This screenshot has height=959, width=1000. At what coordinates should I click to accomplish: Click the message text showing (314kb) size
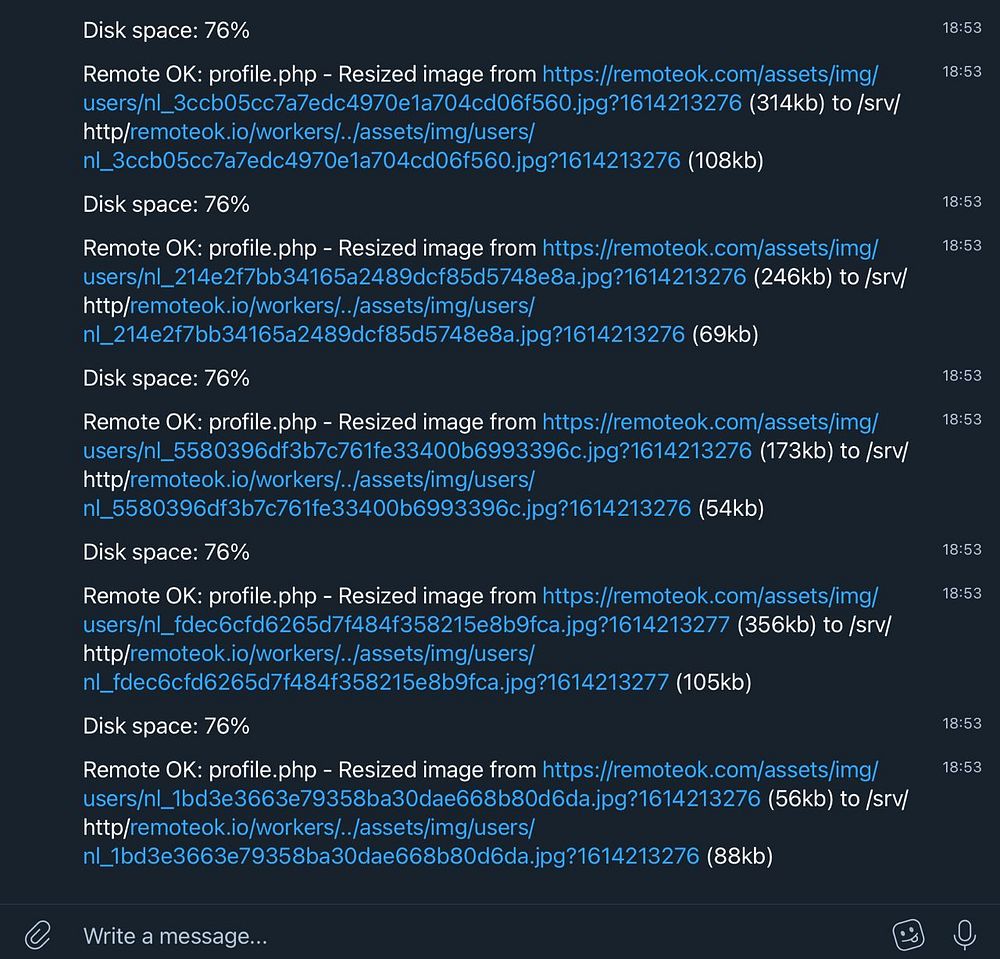pyautogui.click(x=788, y=103)
